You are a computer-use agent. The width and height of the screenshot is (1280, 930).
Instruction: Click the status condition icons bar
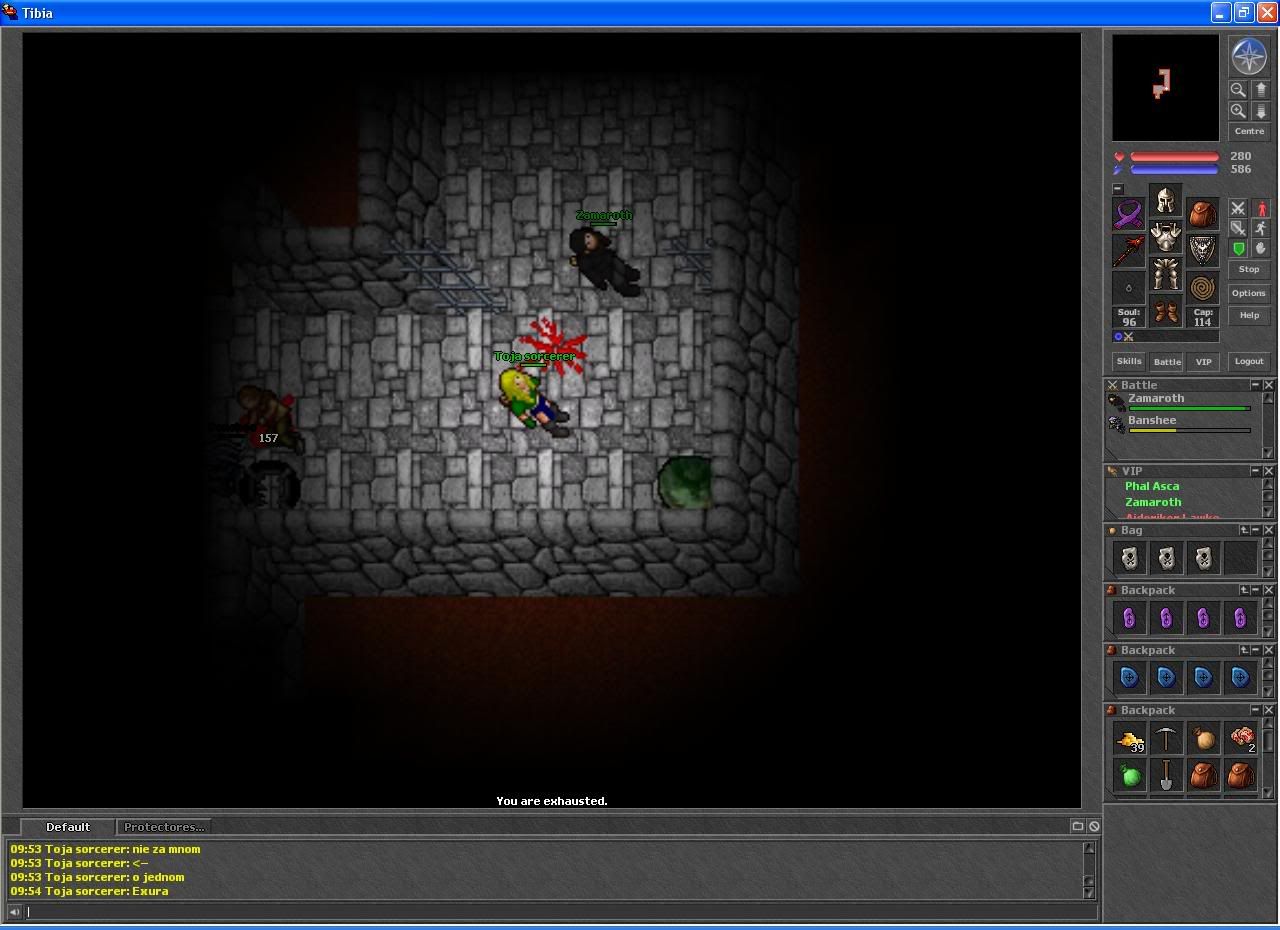pos(1165,337)
